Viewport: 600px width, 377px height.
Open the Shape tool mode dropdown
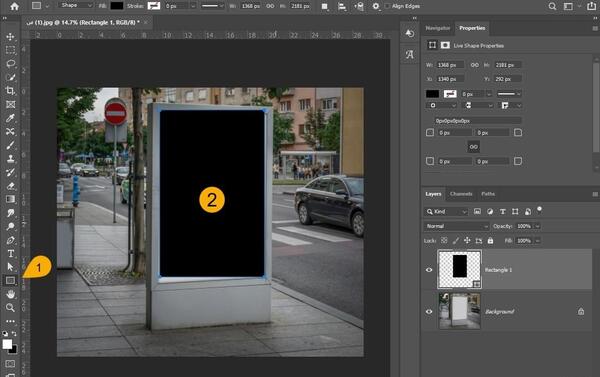pyautogui.click(x=76, y=5)
